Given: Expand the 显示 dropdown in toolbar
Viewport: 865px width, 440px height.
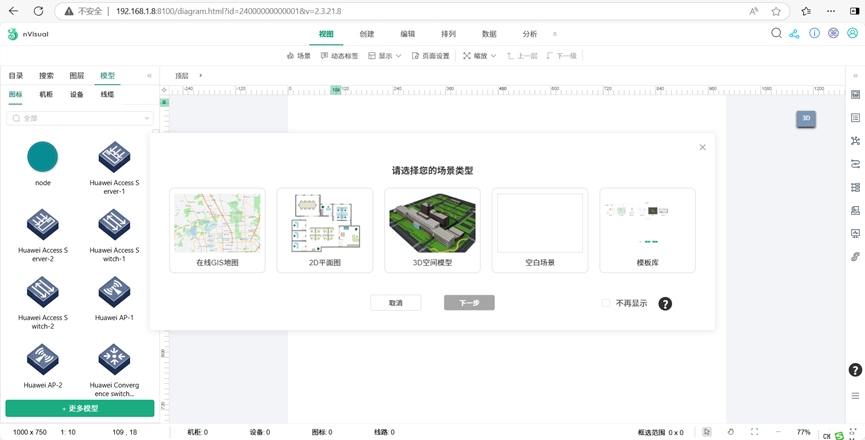Looking at the screenshot, I should [x=385, y=56].
